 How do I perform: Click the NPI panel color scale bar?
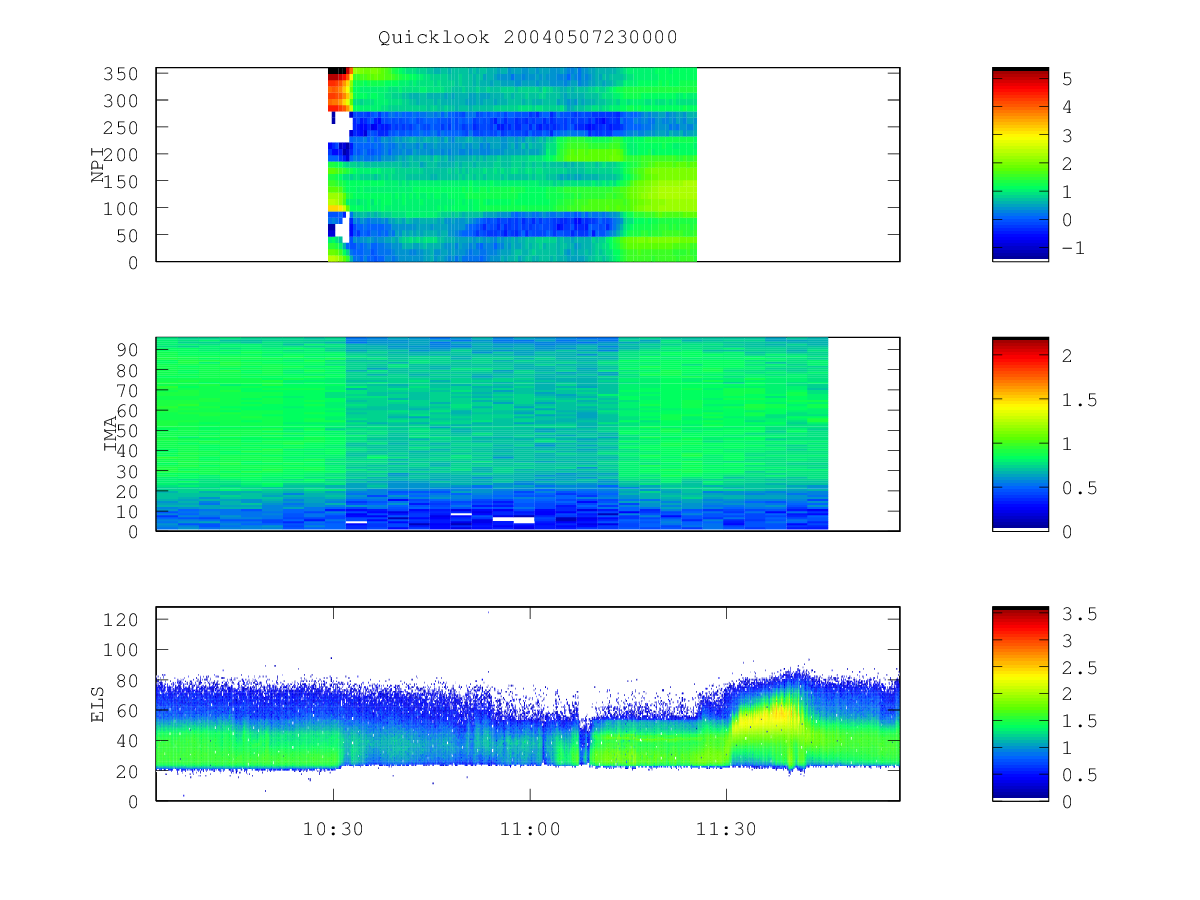1020,164
